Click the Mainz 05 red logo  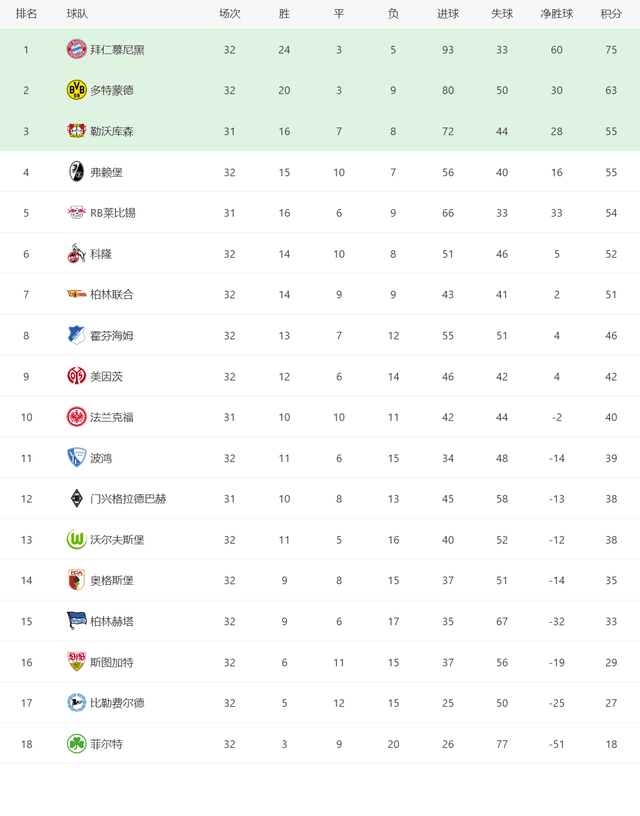click(76, 376)
